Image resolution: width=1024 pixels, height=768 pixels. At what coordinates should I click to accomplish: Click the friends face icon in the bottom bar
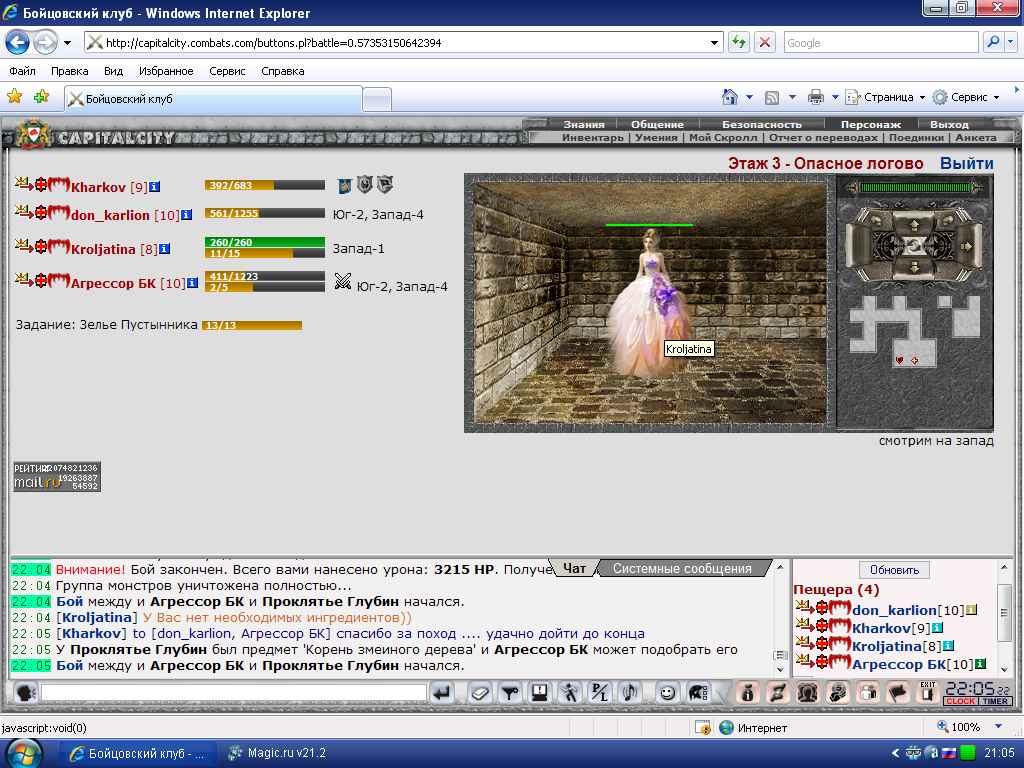[x=807, y=692]
